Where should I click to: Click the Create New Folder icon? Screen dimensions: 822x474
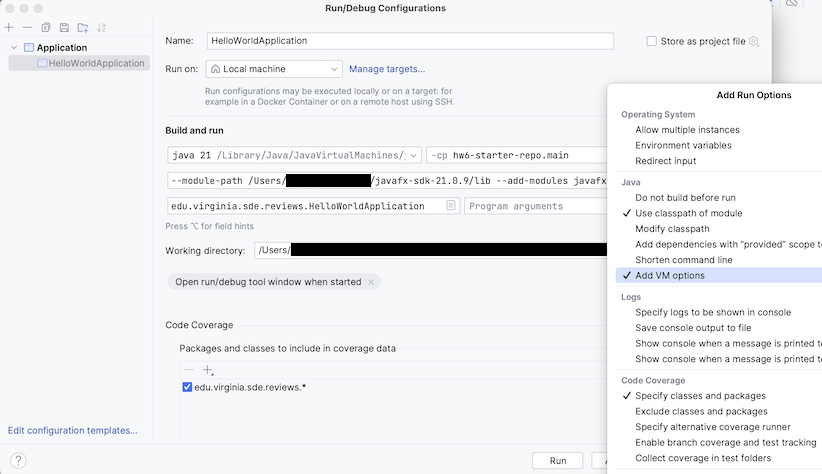point(83,27)
